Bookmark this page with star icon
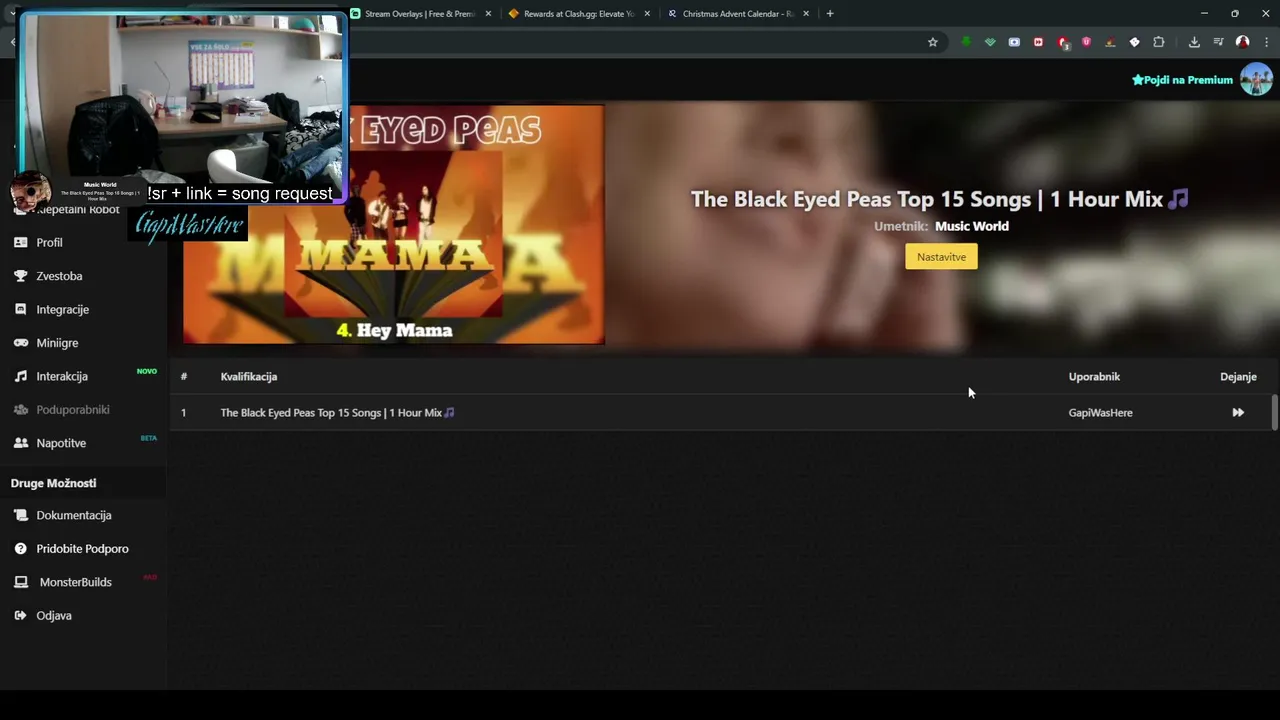 pos(933,42)
